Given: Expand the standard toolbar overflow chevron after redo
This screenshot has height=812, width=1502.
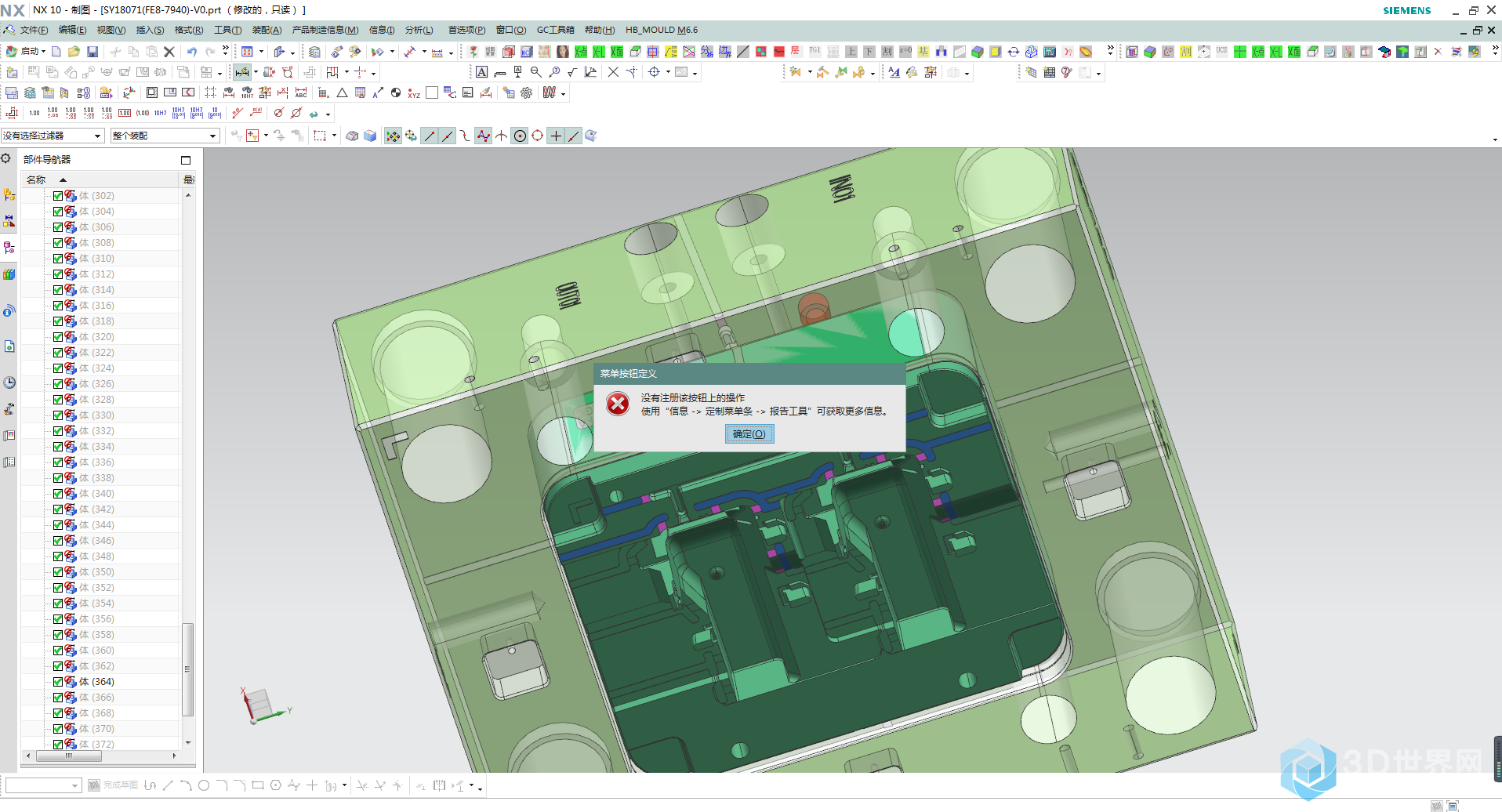Looking at the screenshot, I should 226,51.
